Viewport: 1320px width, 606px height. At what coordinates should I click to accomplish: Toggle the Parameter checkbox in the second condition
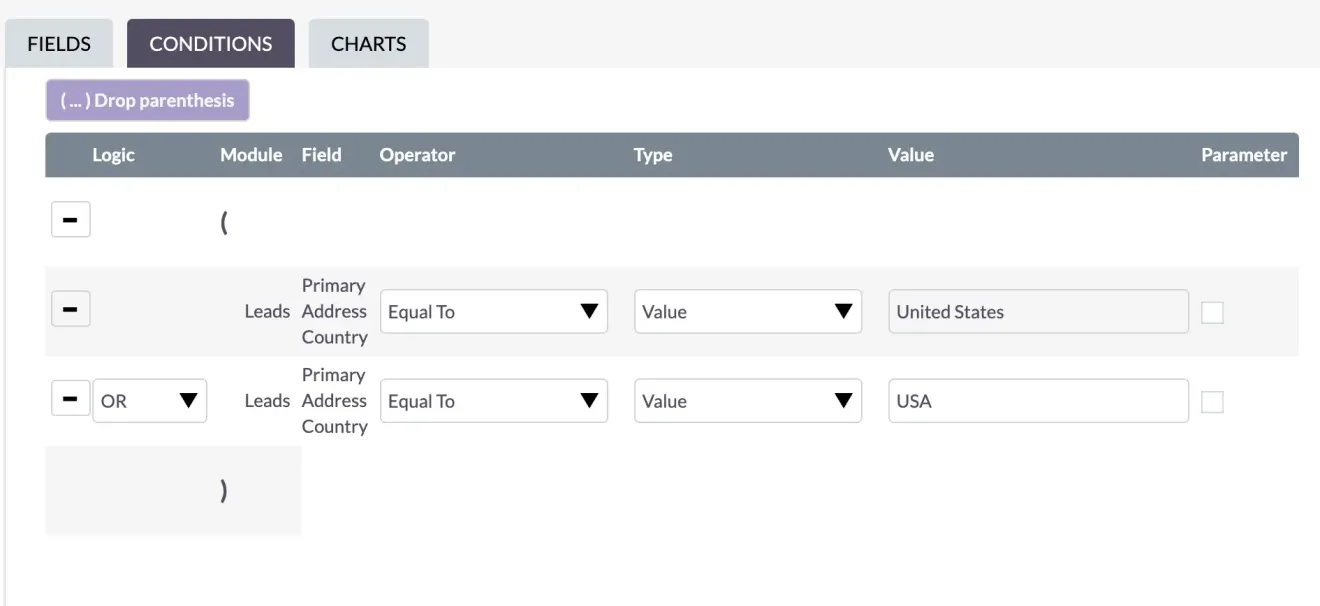coord(1212,401)
